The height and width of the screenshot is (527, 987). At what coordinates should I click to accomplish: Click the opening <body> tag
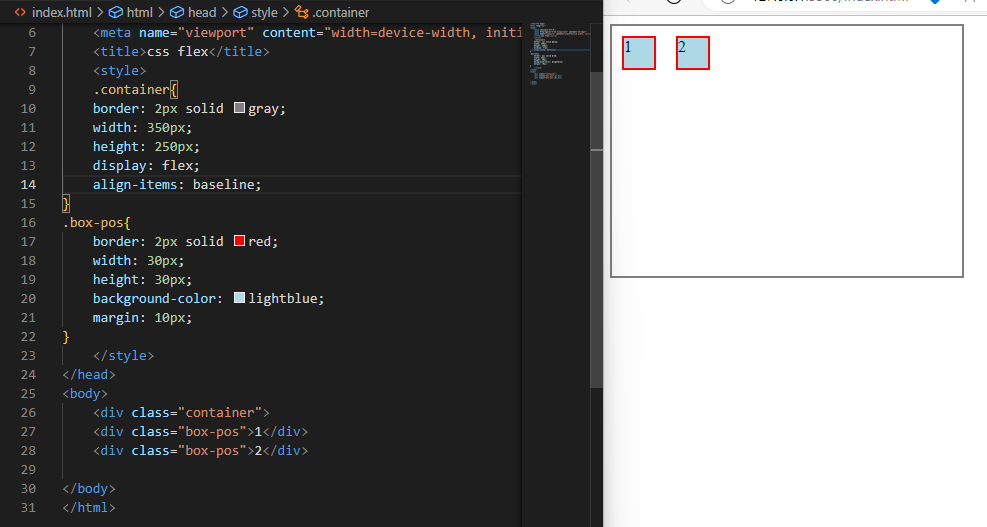coord(85,394)
